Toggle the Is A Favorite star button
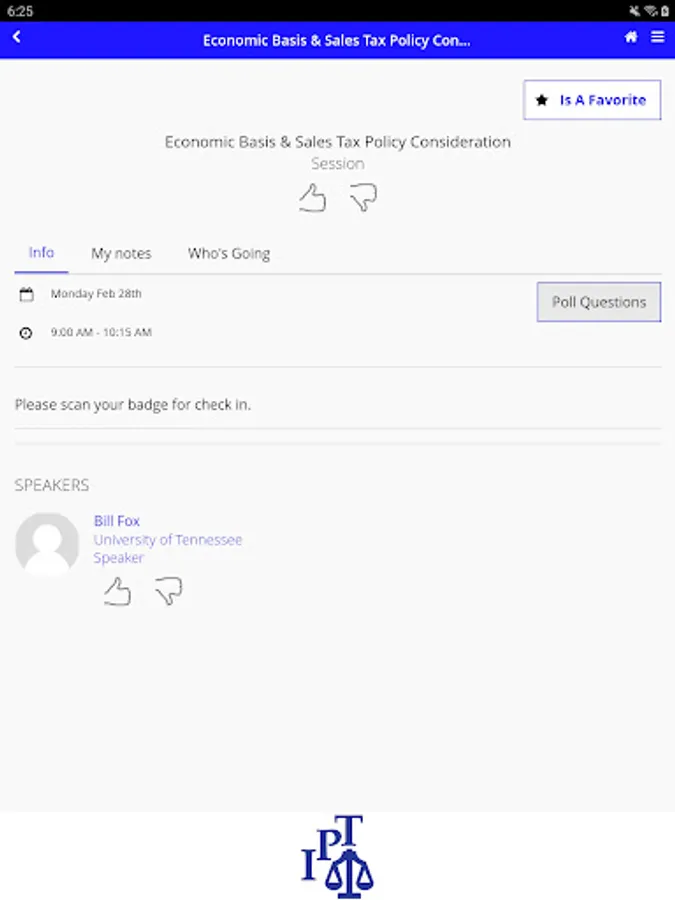This screenshot has width=675, height=900. click(592, 100)
